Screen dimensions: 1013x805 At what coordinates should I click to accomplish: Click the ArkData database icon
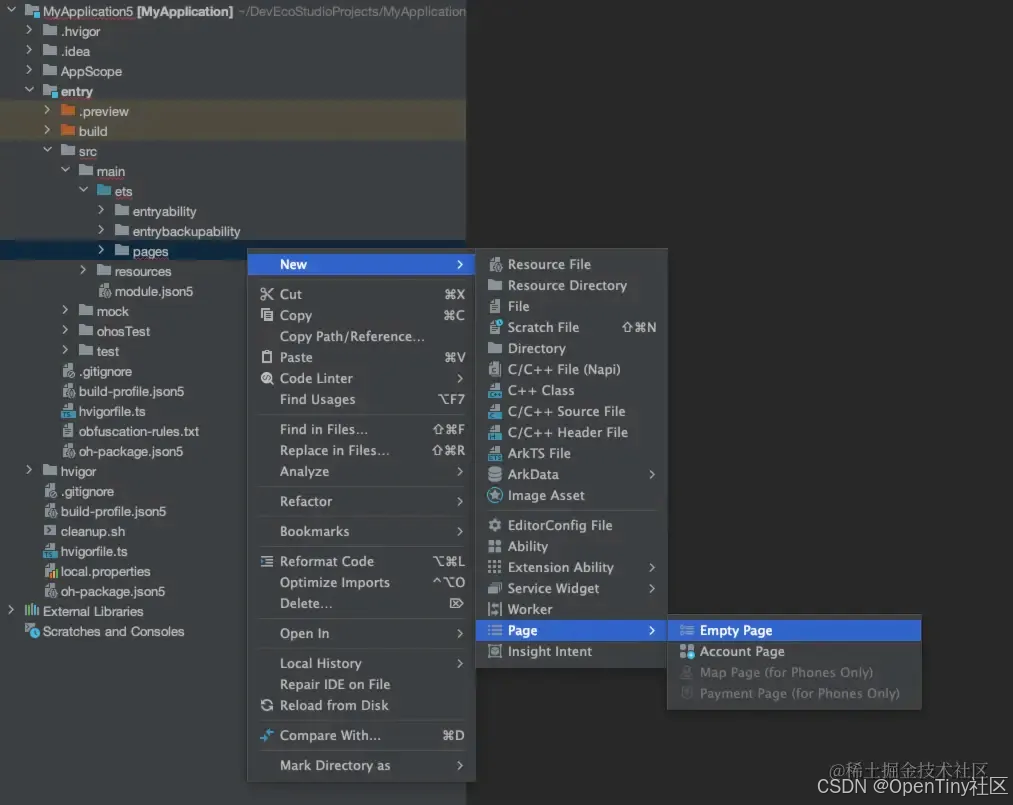[495, 474]
